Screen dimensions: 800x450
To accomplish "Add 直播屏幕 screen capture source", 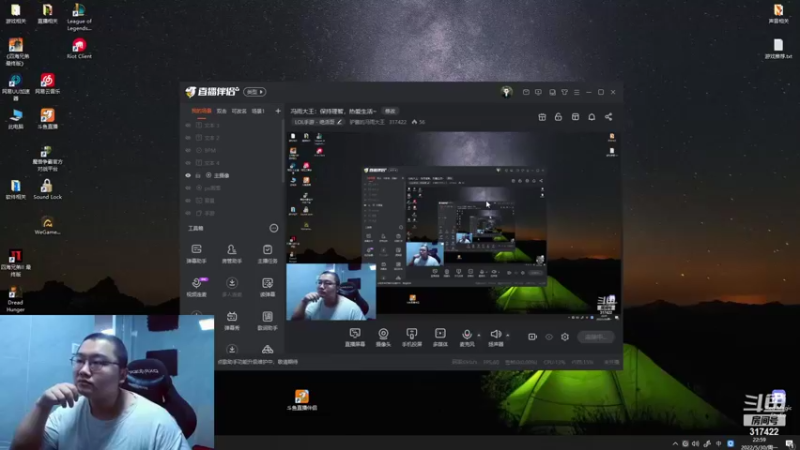I will tap(355, 337).
